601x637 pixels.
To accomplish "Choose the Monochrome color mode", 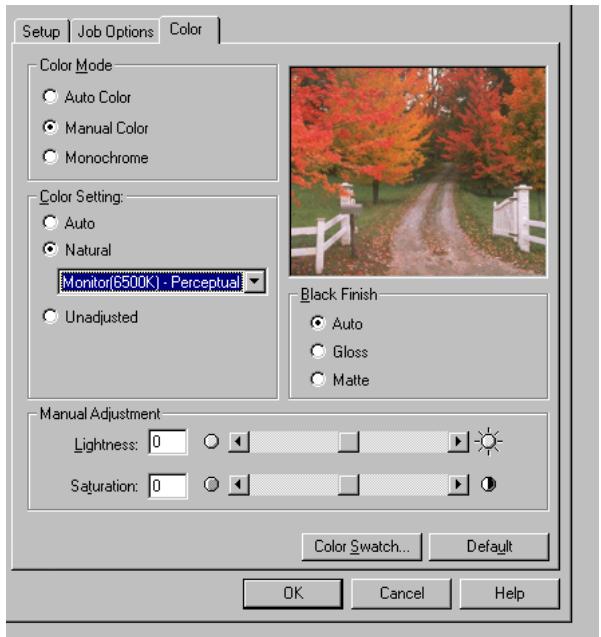I will point(50,157).
